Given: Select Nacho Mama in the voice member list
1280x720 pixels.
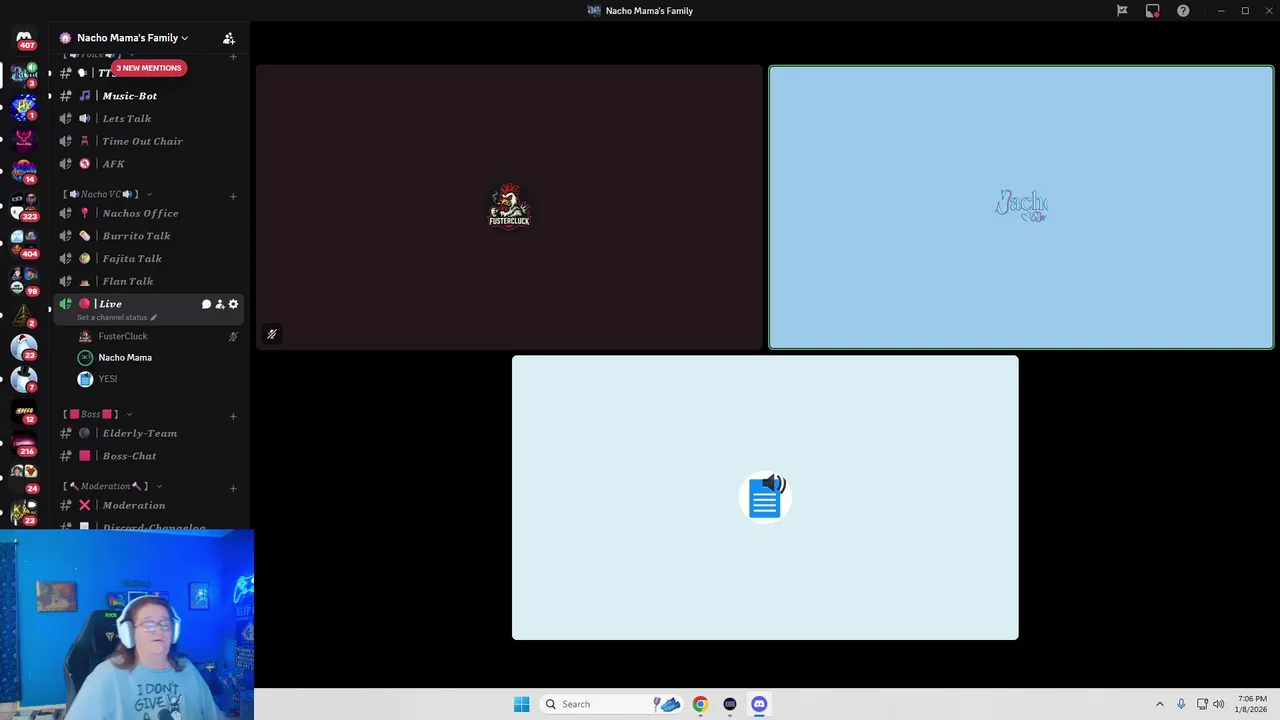Looking at the screenshot, I should point(125,357).
